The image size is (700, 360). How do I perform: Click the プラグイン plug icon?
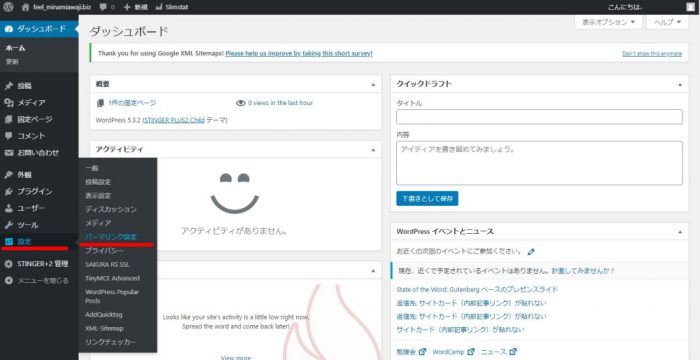point(8,192)
